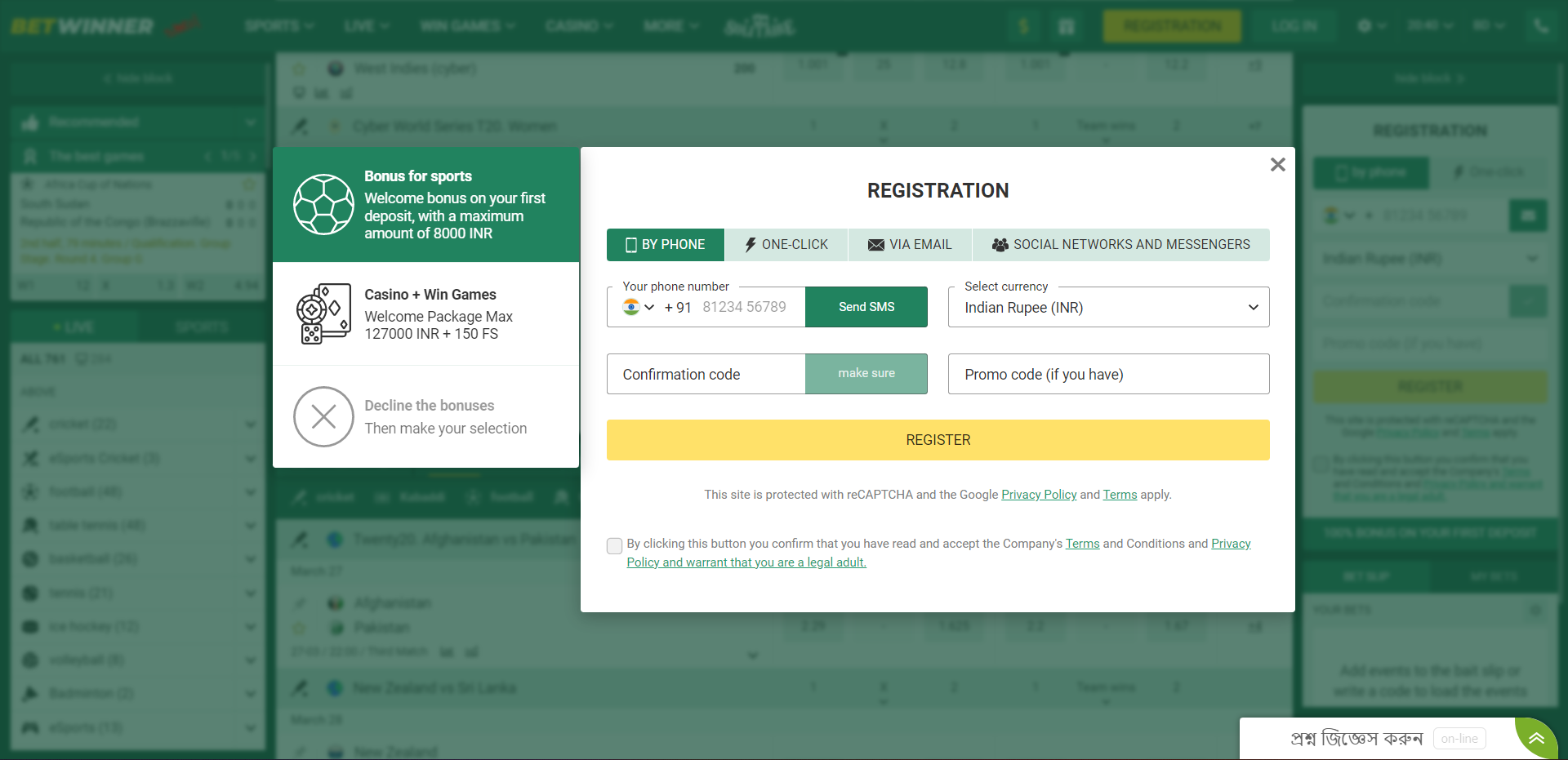Click the header REGISTRATION button

point(1172,26)
